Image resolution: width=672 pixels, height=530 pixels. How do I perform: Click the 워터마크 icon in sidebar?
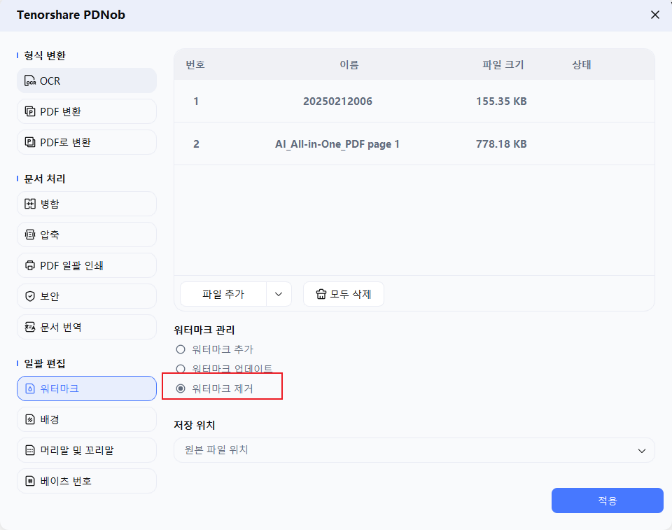tap(30, 389)
